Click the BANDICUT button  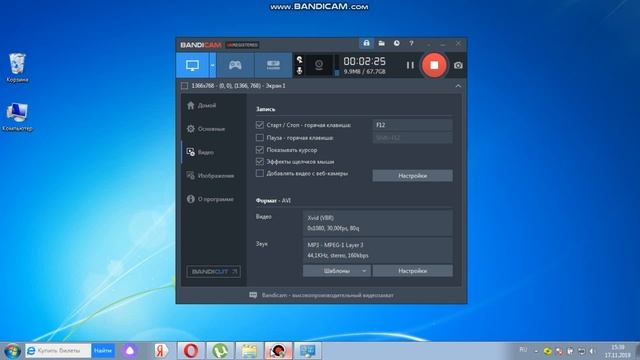tap(213, 271)
